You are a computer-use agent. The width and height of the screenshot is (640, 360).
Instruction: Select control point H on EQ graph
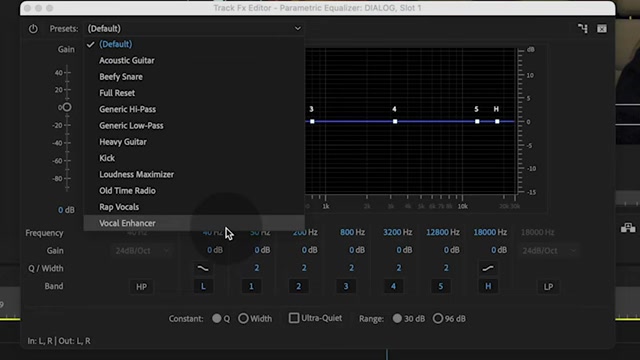tap(497, 122)
